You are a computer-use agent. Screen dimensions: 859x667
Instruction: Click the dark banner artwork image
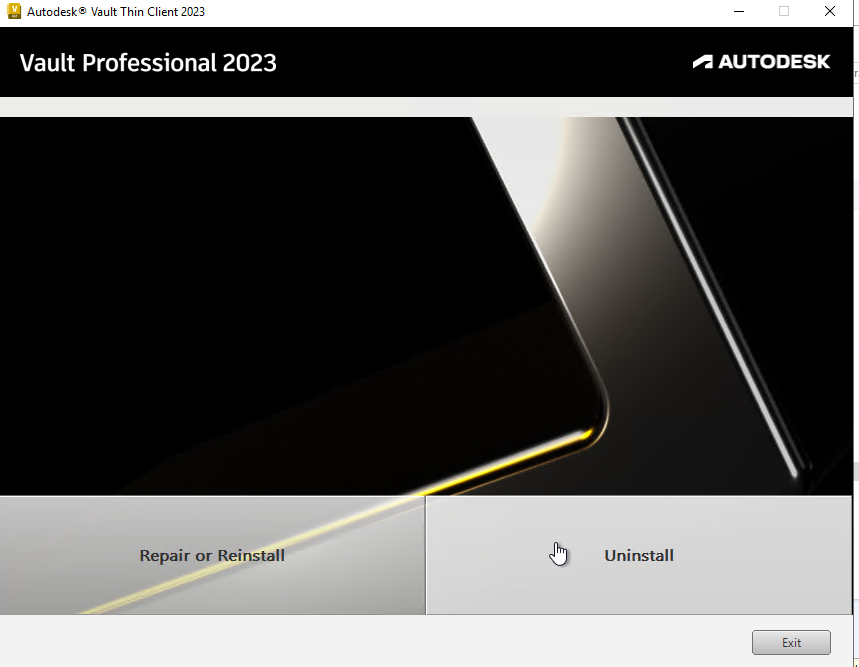coord(426,306)
